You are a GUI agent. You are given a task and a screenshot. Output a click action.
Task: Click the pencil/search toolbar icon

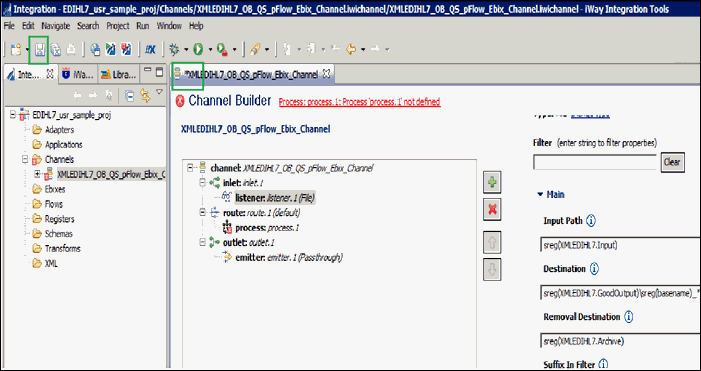point(255,50)
